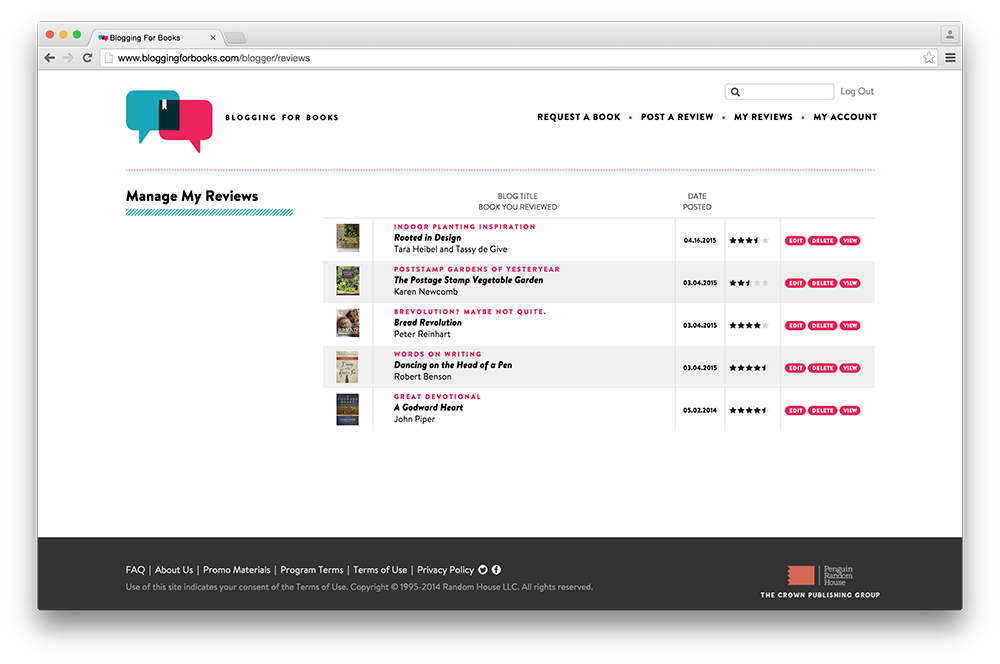This screenshot has width=1000, height=664.
Task: Bookmark the page with the star icon
Action: (x=929, y=58)
